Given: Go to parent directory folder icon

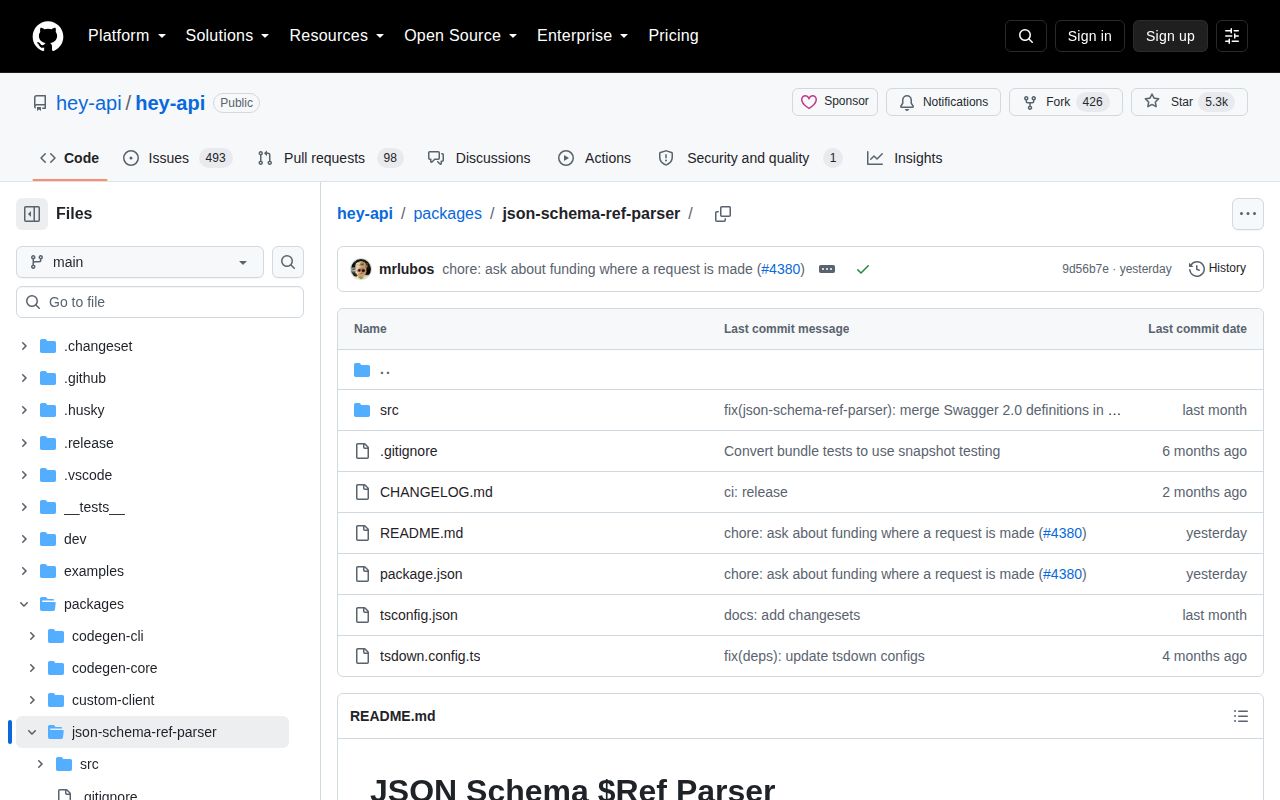Looking at the screenshot, I should point(362,370).
